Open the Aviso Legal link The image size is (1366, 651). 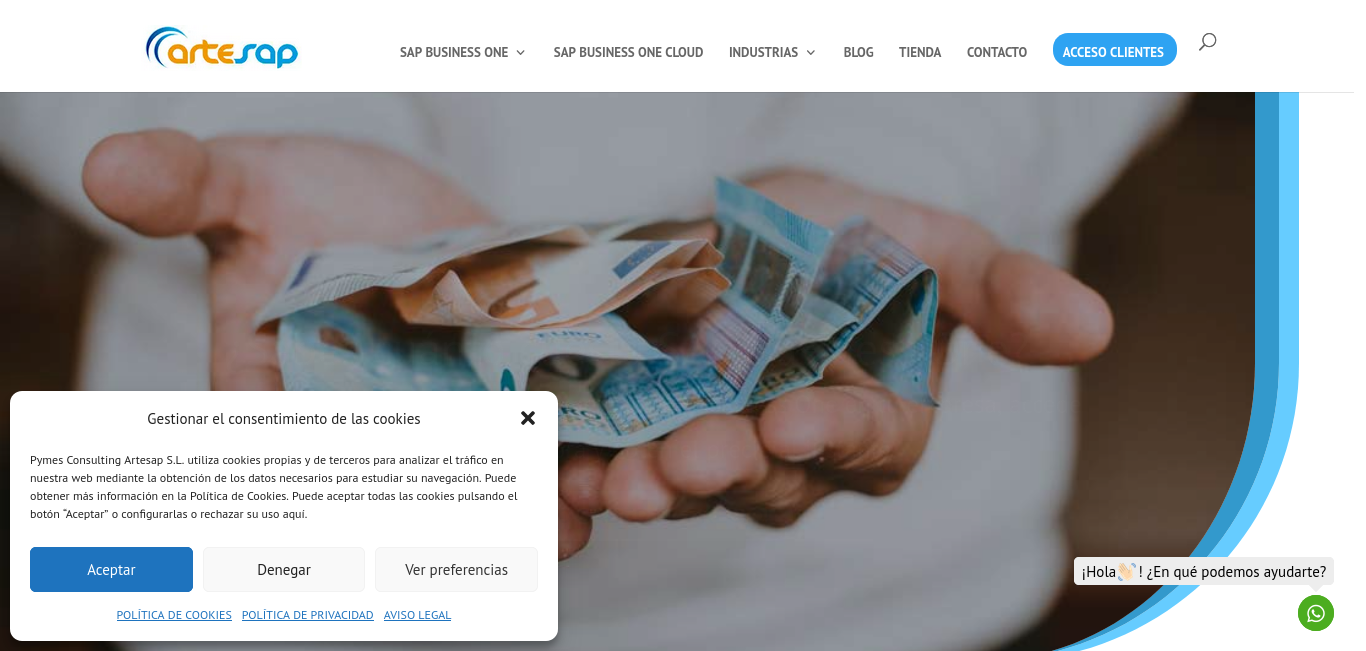point(417,615)
